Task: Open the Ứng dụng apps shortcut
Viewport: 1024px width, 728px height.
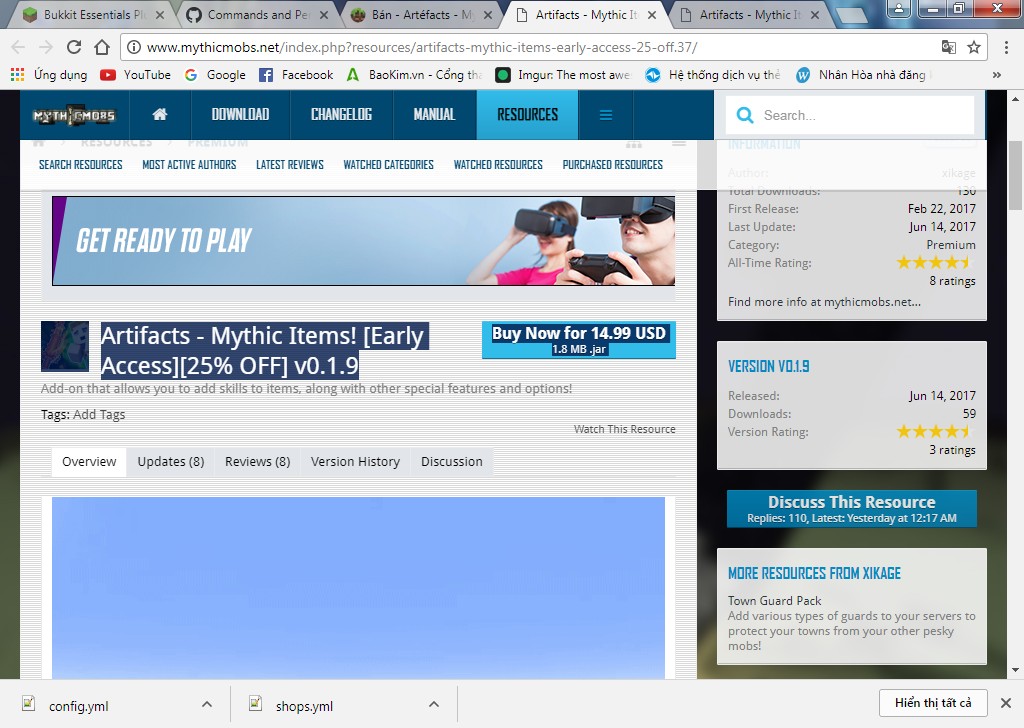Action: pyautogui.click(x=49, y=75)
